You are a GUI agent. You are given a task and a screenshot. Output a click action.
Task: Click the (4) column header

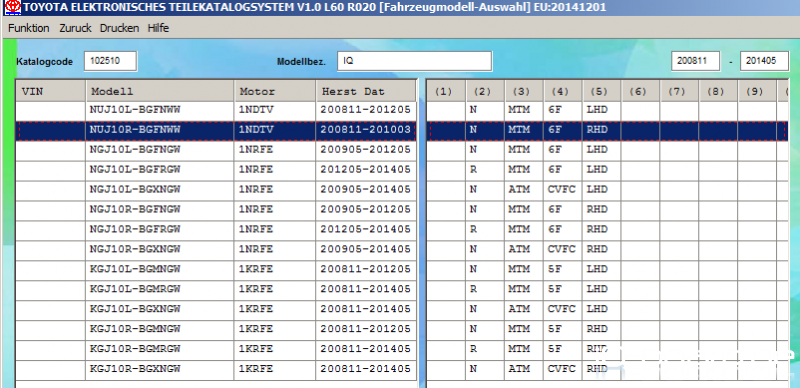pos(563,91)
